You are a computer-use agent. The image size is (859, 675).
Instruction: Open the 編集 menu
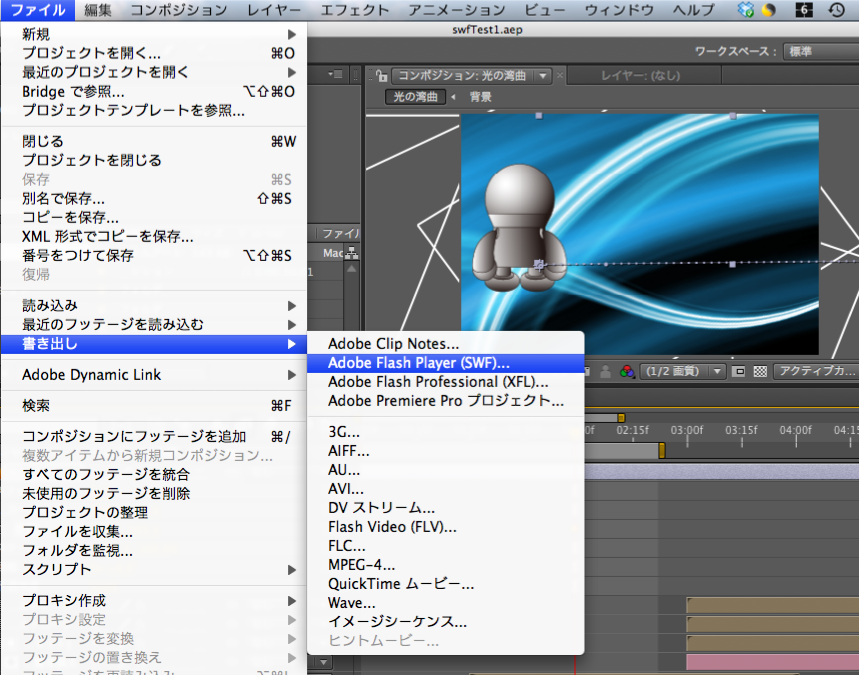tap(98, 10)
